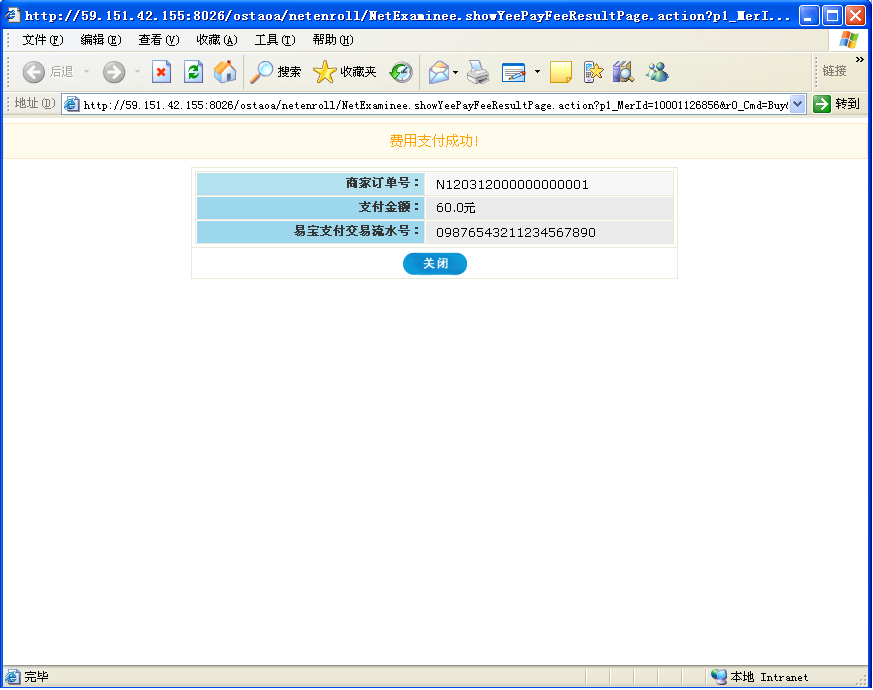The width and height of the screenshot is (873, 690).
Task: Click the 链接 links toolbar label
Action: (x=834, y=71)
